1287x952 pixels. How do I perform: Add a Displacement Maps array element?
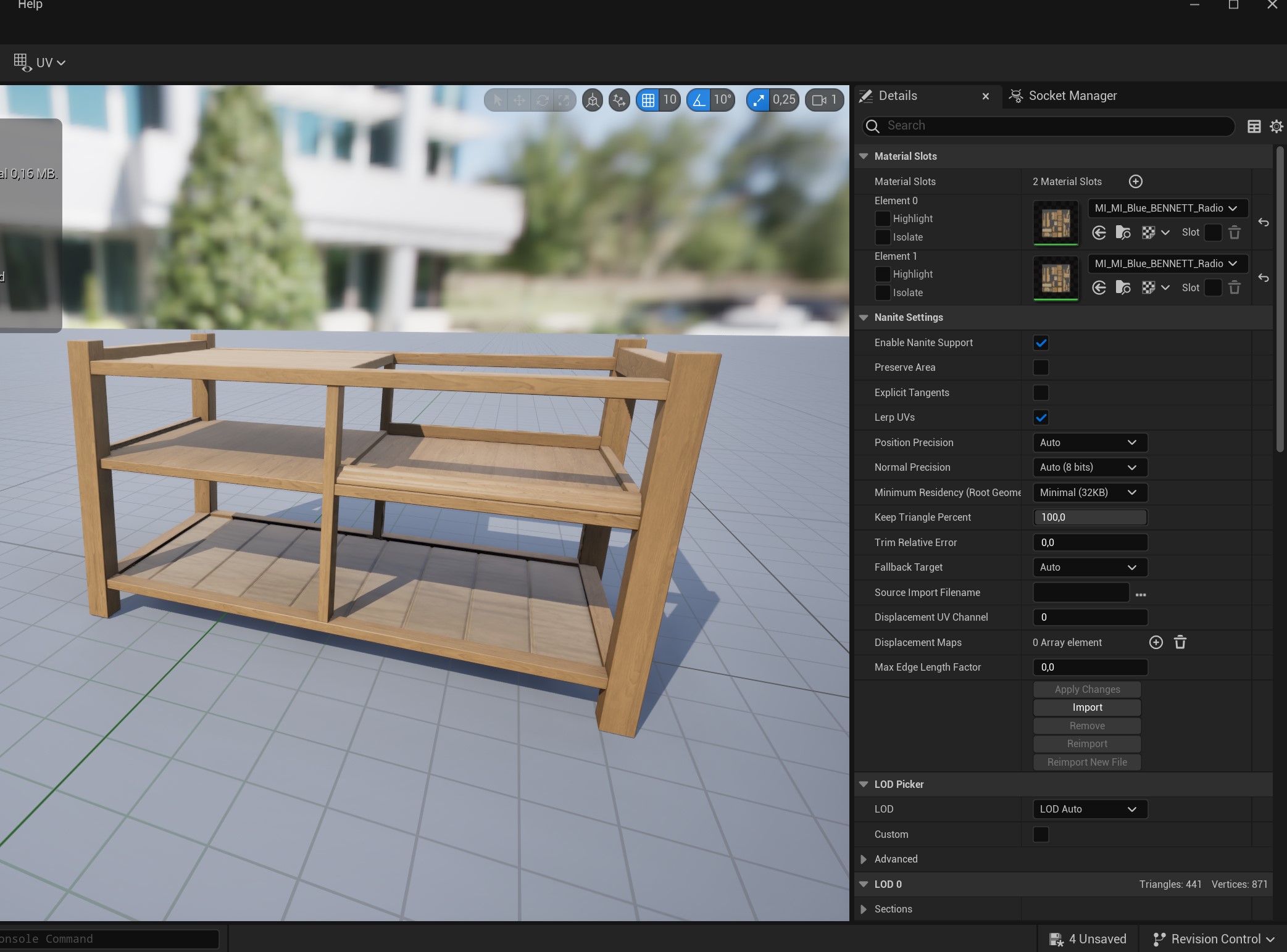(x=1156, y=642)
